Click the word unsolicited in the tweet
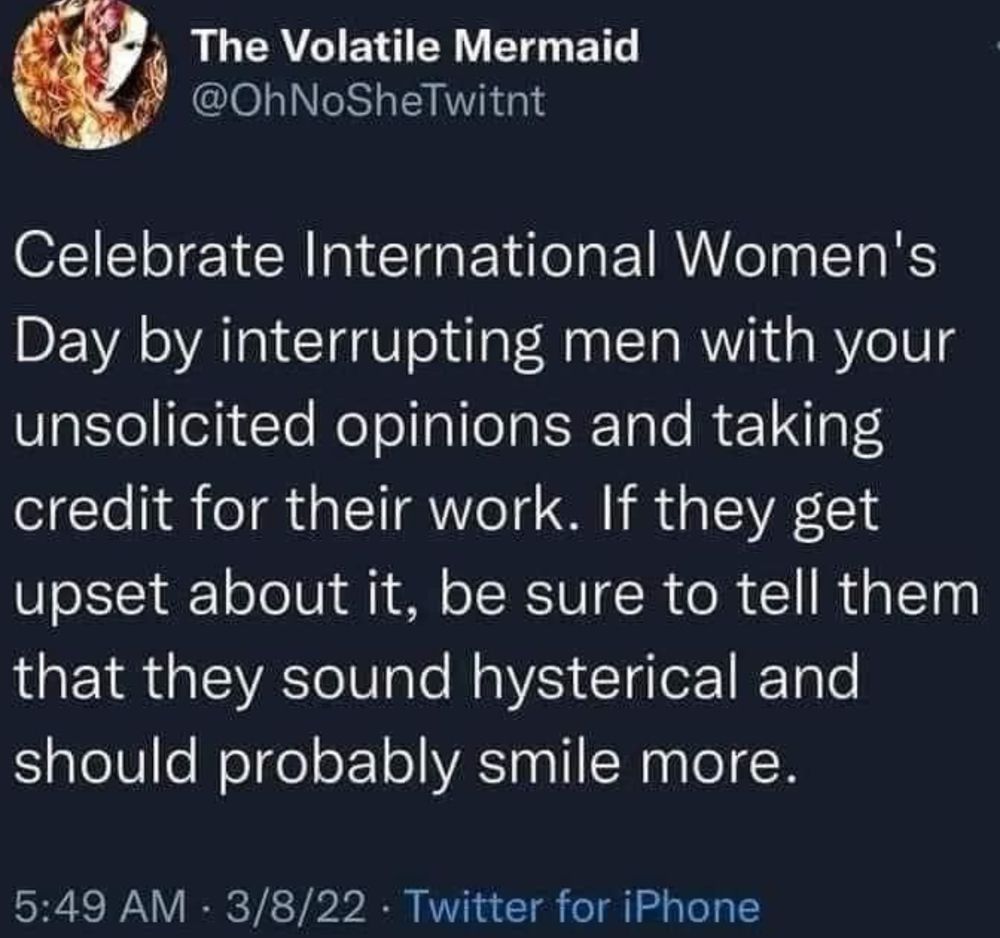Screen dimensions: 1000x938 tap(165, 425)
